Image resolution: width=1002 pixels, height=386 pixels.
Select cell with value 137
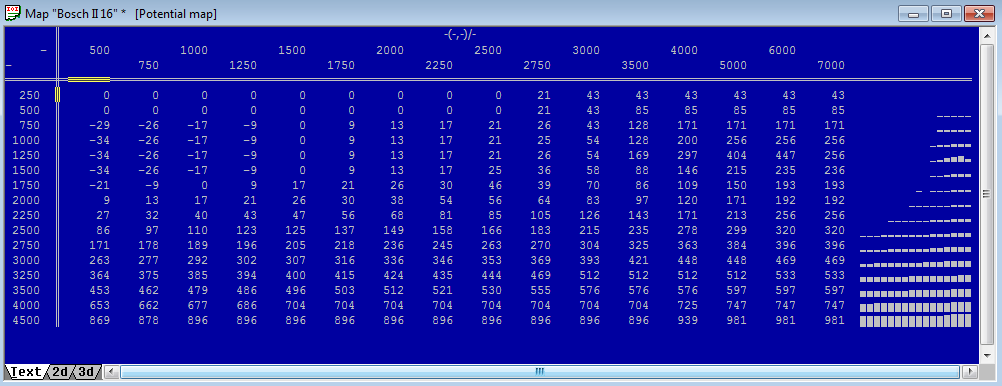(344, 231)
